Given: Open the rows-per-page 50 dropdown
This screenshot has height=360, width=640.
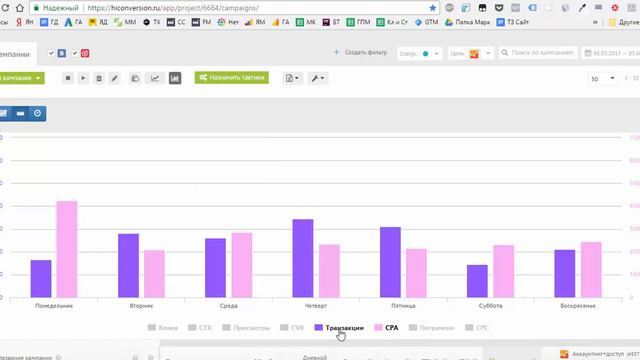Looking at the screenshot, I should (602, 78).
